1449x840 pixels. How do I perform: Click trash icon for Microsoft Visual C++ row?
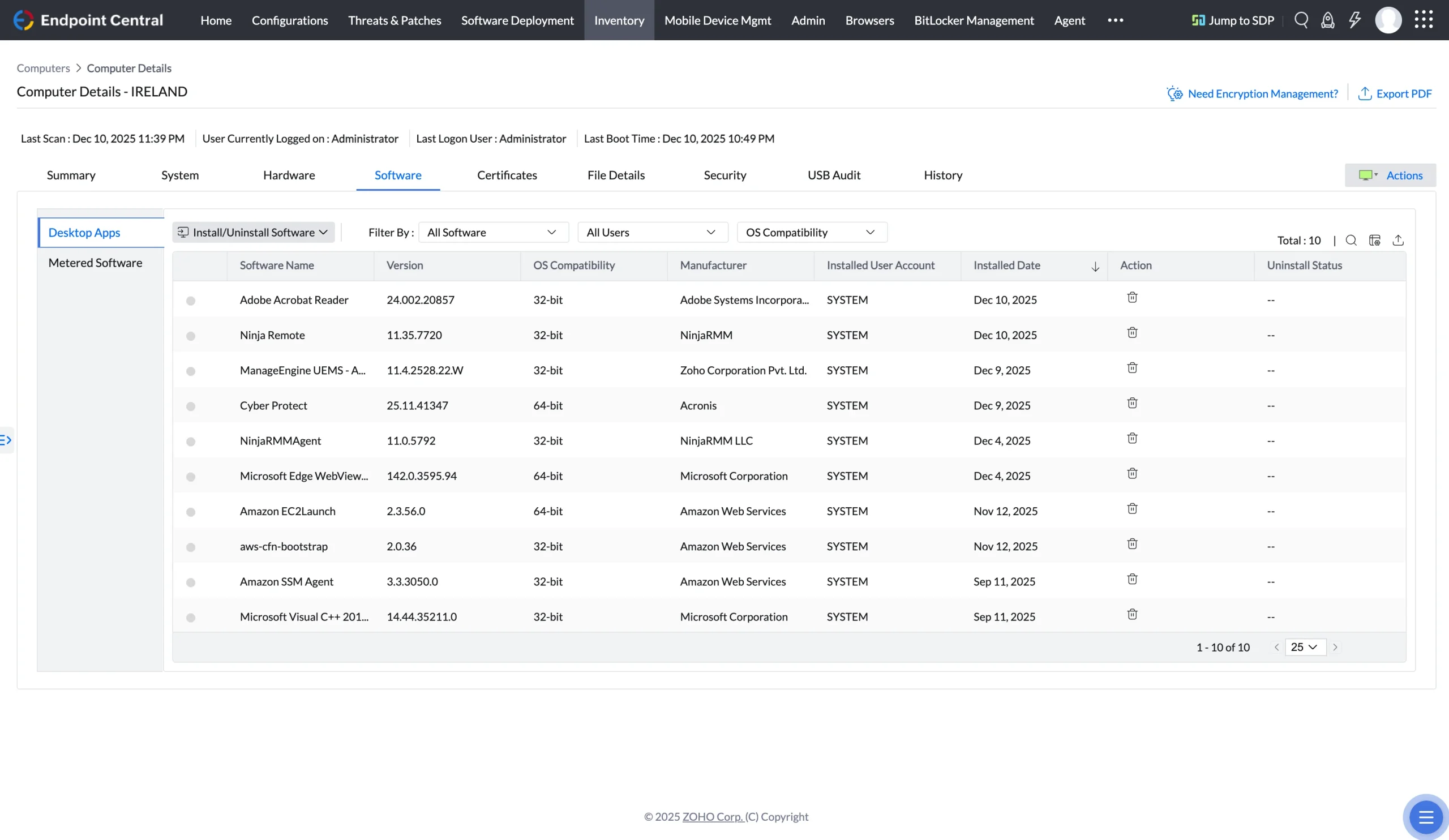click(1131, 615)
